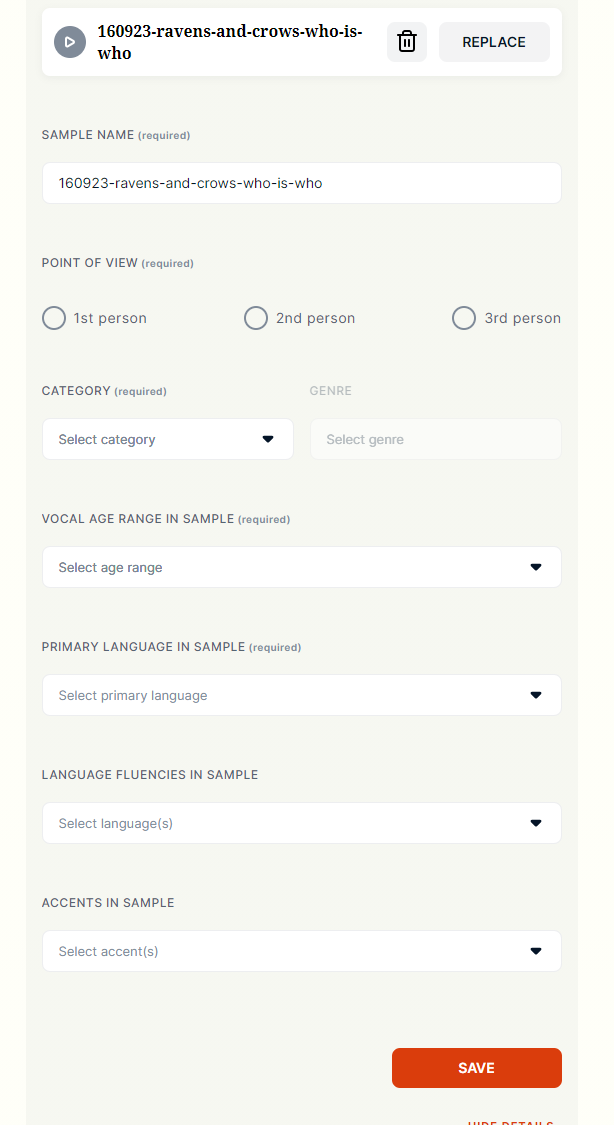Click the language fluencies dropdown arrow
Screen dimensions: 614x1125
[536, 823]
